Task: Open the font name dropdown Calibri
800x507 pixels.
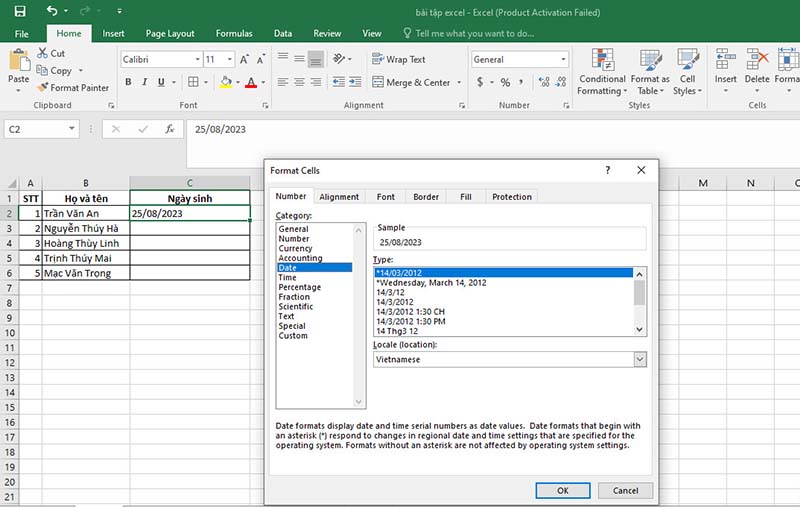Action: (x=197, y=59)
